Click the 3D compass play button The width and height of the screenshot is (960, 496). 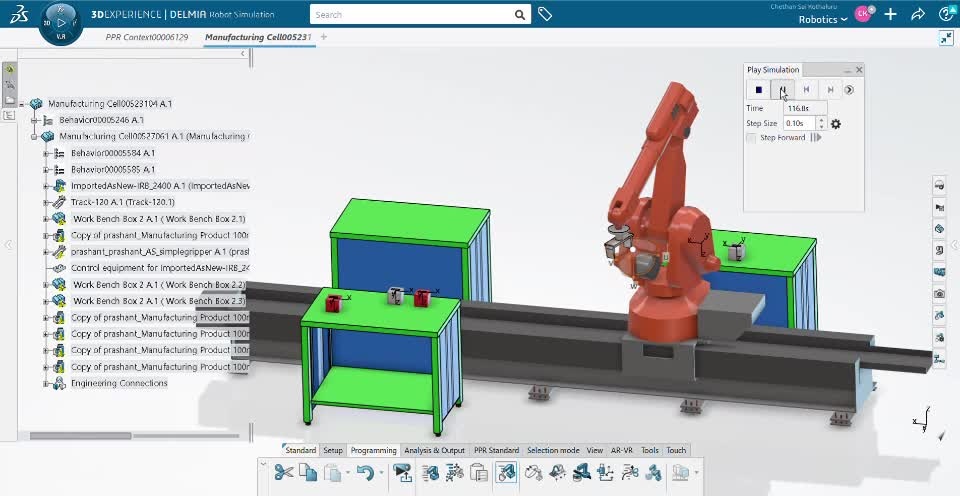coord(61,23)
